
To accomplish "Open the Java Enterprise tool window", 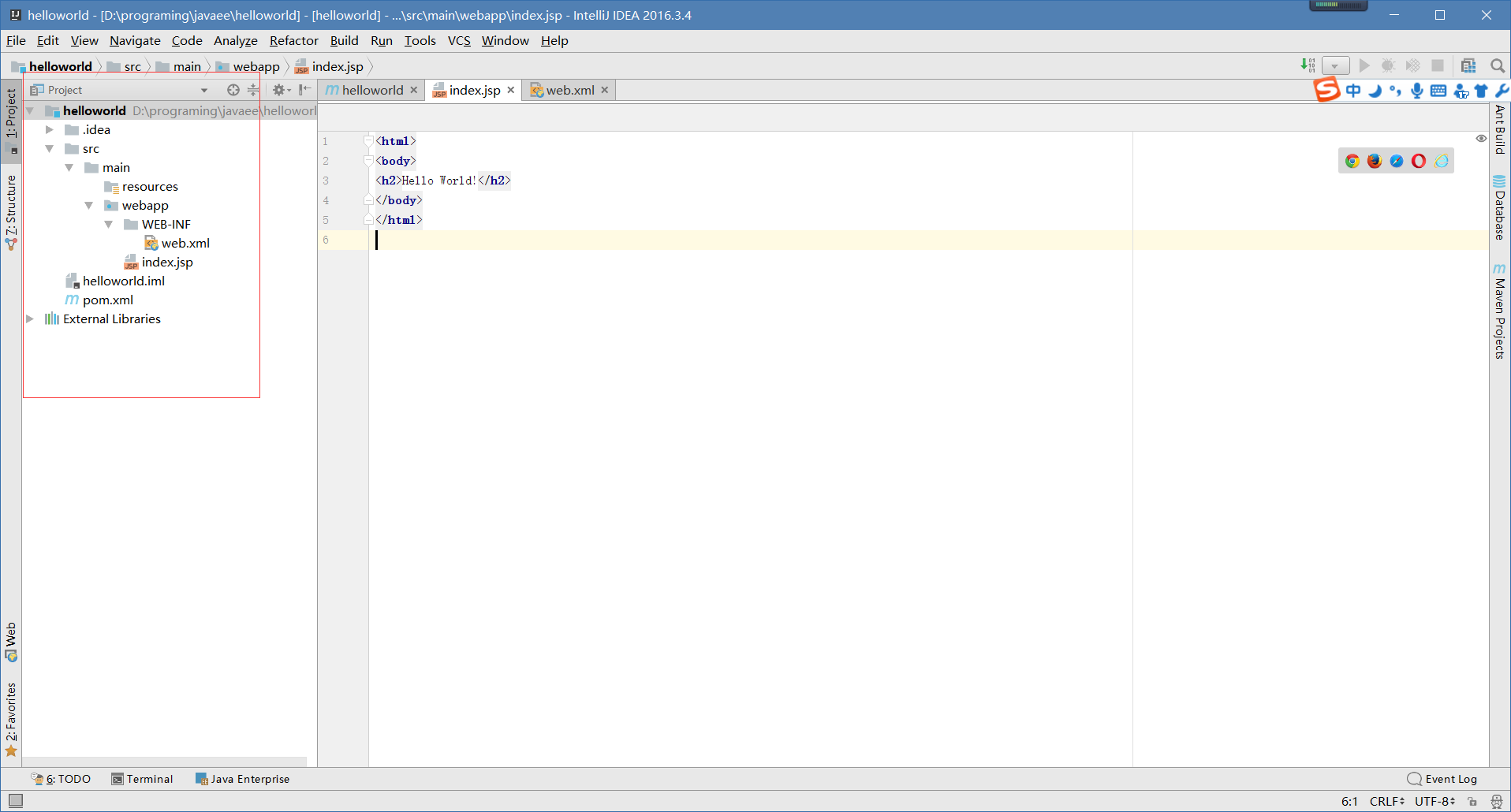I will tap(242, 779).
